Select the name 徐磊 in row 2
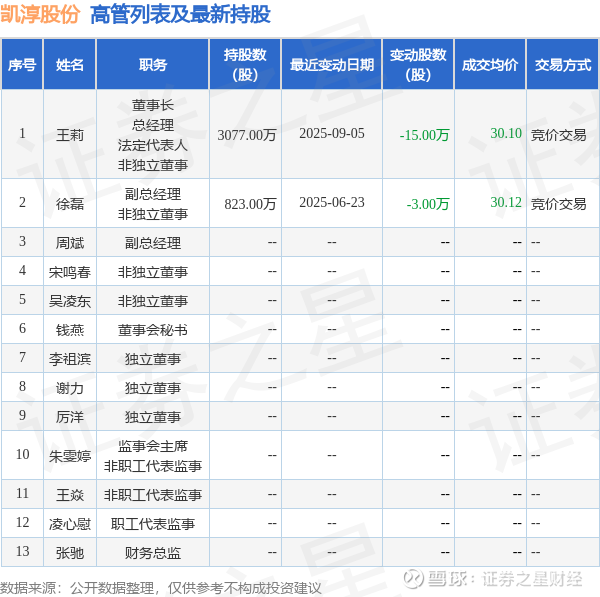This screenshot has width=600, height=597. (x=70, y=203)
